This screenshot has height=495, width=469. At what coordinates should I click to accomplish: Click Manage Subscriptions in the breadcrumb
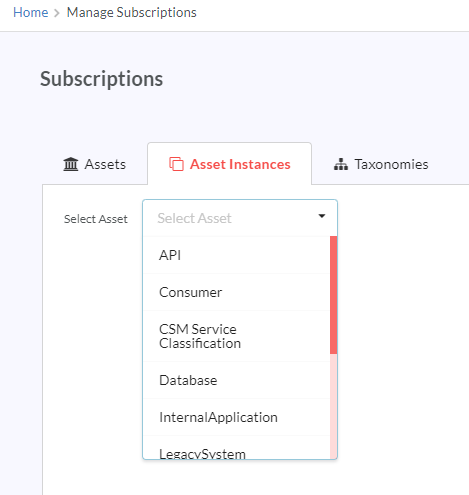[x=132, y=13]
